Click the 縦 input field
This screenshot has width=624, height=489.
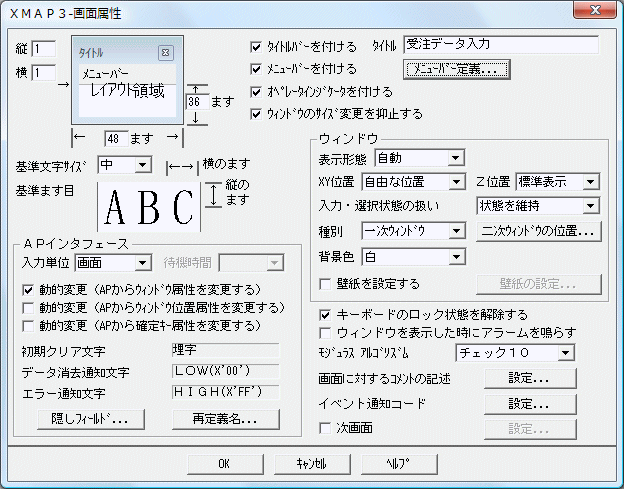44,49
